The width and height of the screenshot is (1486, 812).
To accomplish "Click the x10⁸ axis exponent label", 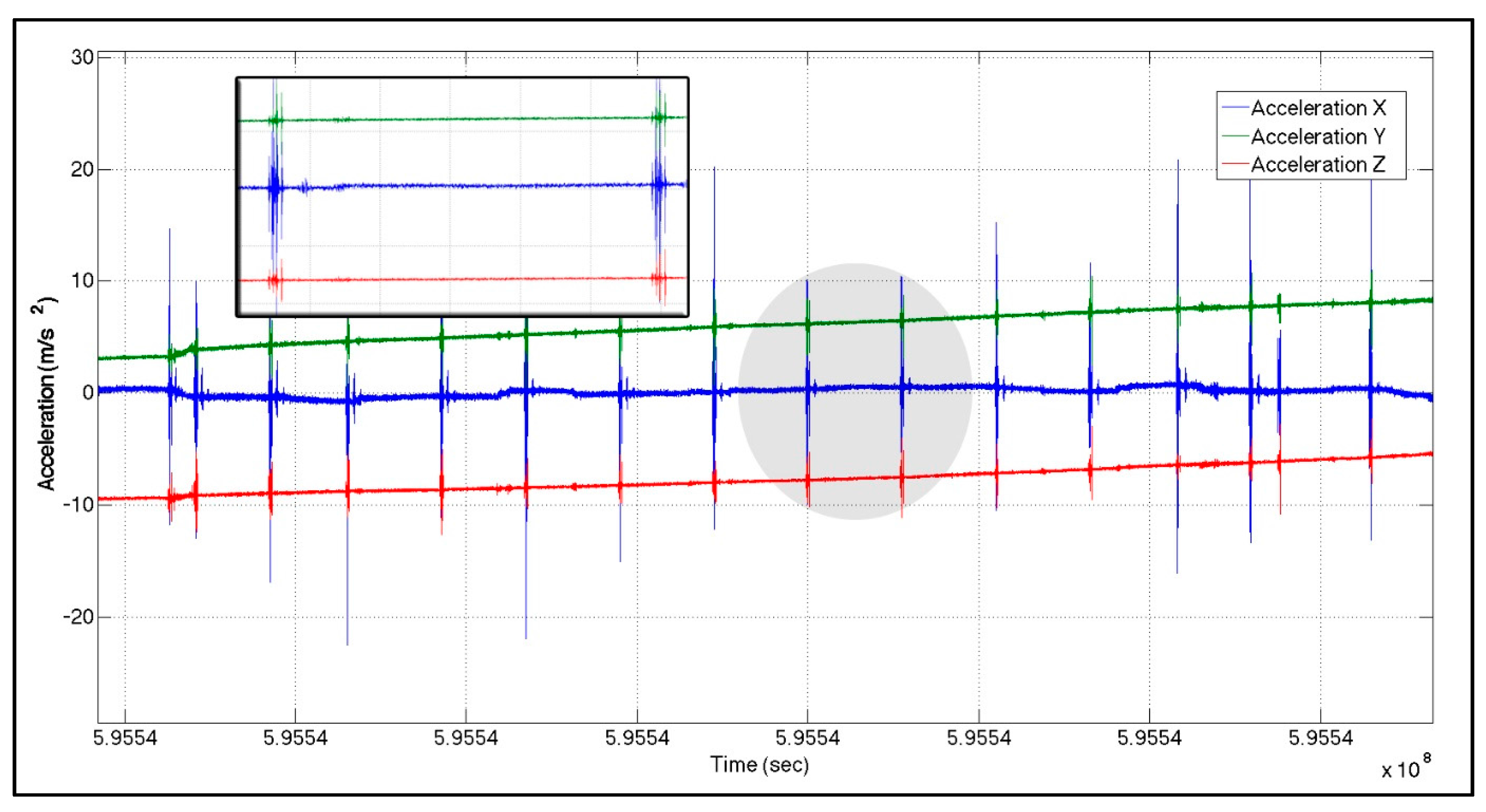I will [x=1405, y=768].
